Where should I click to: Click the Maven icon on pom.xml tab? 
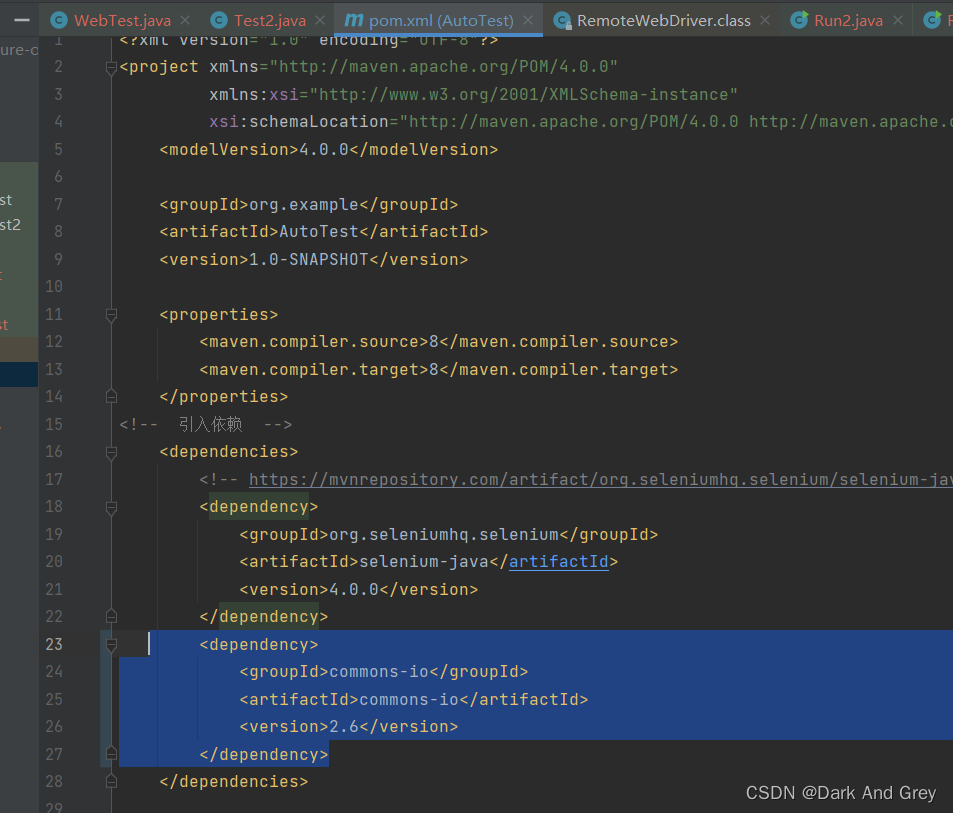(353, 20)
